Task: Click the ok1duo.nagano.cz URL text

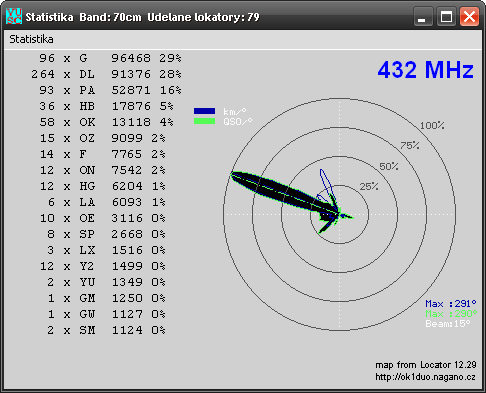Action: (426, 377)
